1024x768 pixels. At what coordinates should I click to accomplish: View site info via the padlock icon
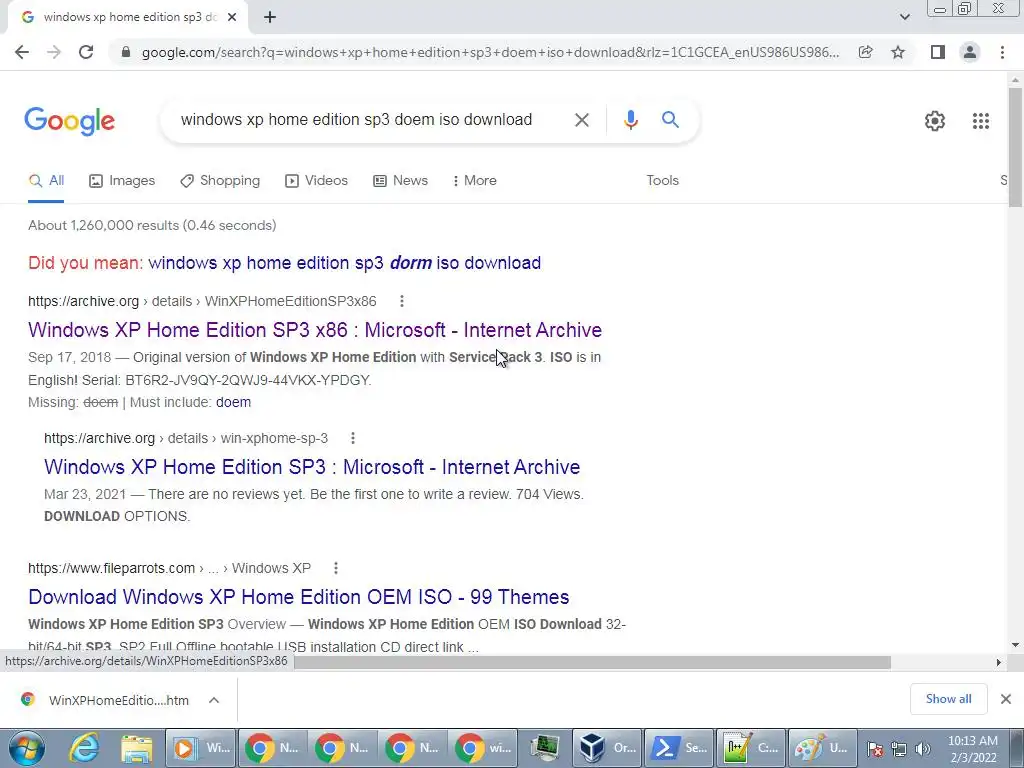coord(126,52)
